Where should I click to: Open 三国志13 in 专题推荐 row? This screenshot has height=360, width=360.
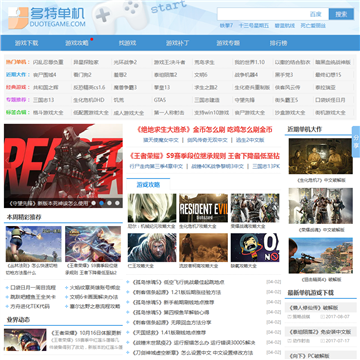(x=43, y=100)
